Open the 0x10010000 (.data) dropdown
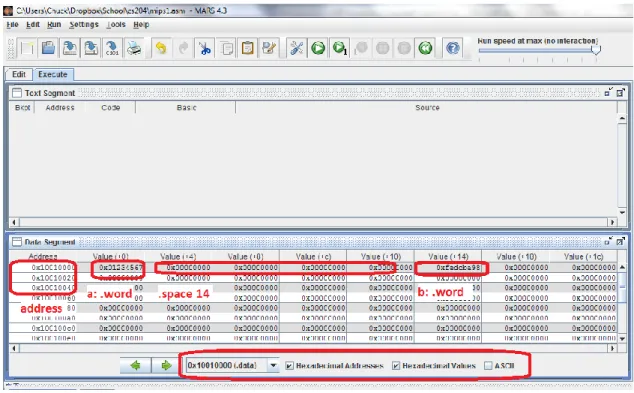Screen dimensions: 634x393 273,366
